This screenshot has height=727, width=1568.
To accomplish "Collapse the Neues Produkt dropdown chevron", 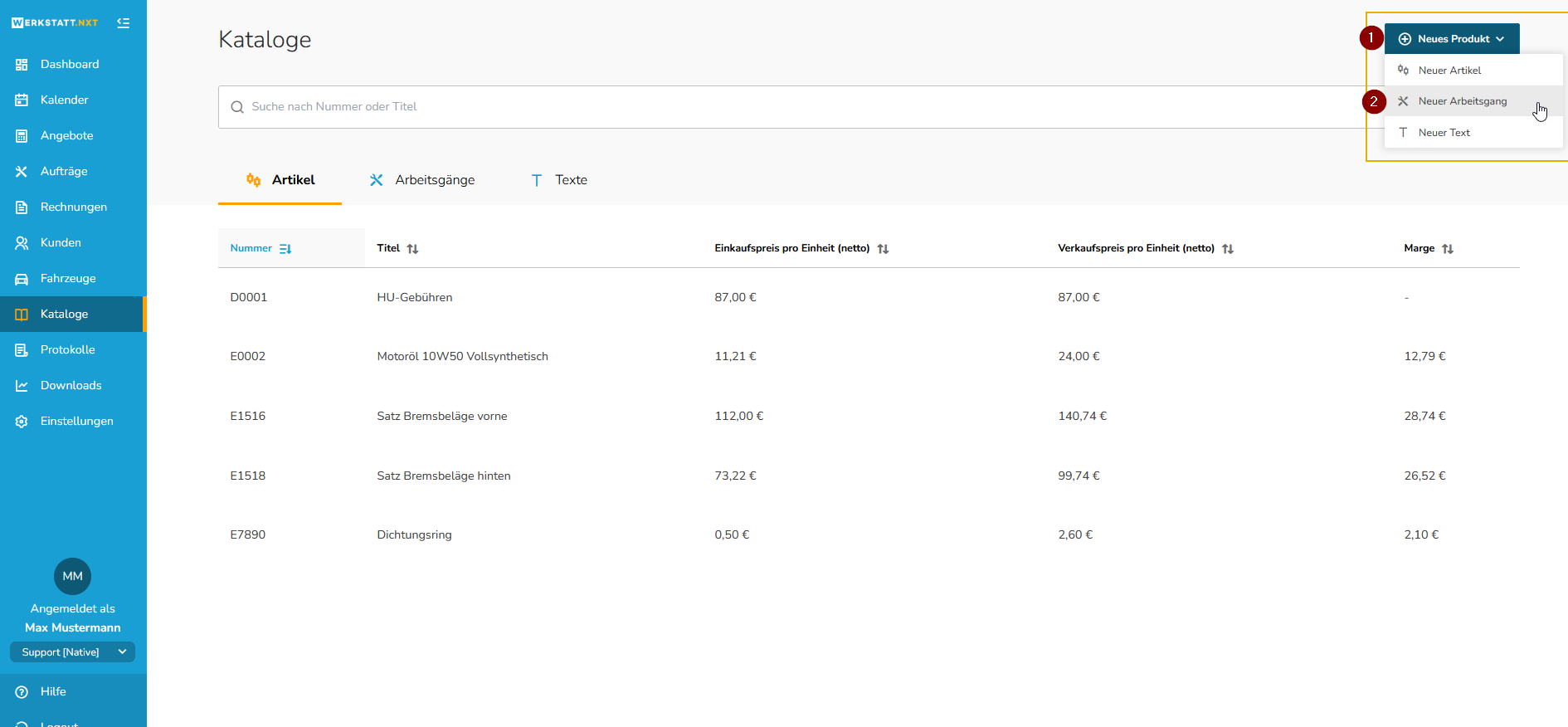I will [1500, 39].
